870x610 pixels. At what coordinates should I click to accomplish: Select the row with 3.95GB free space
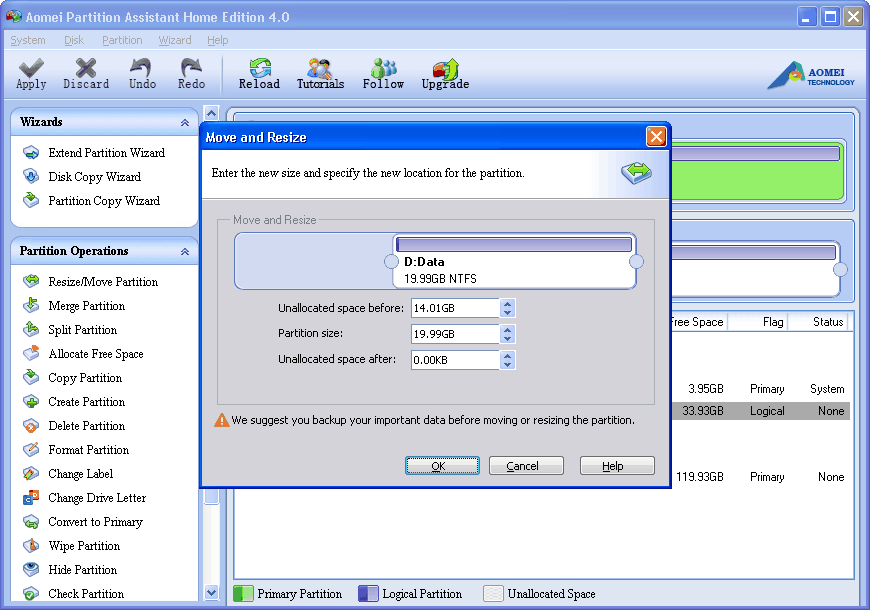coord(761,389)
